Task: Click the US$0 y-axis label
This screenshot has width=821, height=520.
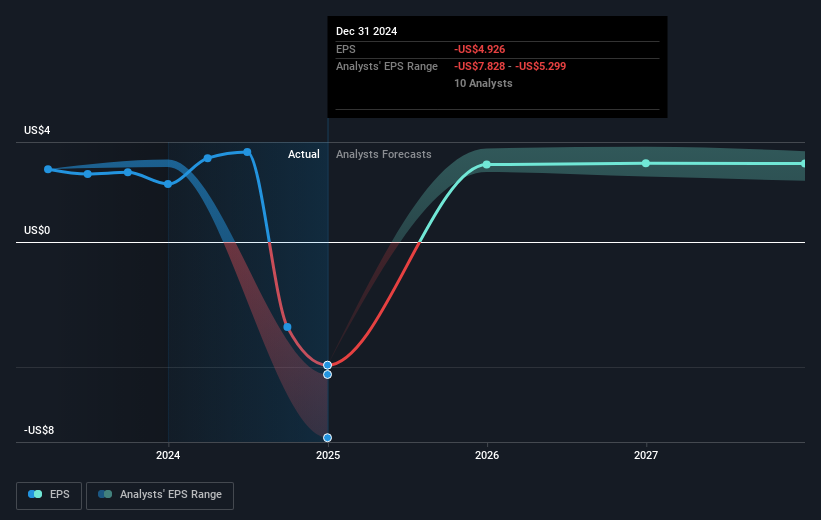Action: [37, 230]
